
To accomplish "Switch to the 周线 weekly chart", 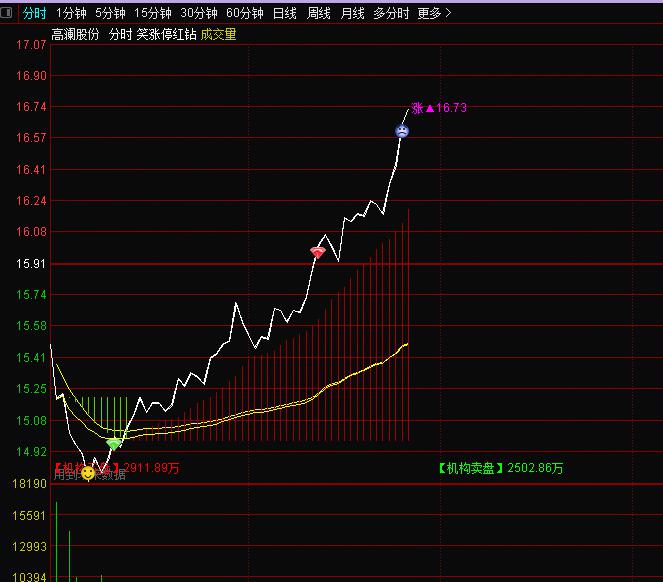I will (318, 14).
